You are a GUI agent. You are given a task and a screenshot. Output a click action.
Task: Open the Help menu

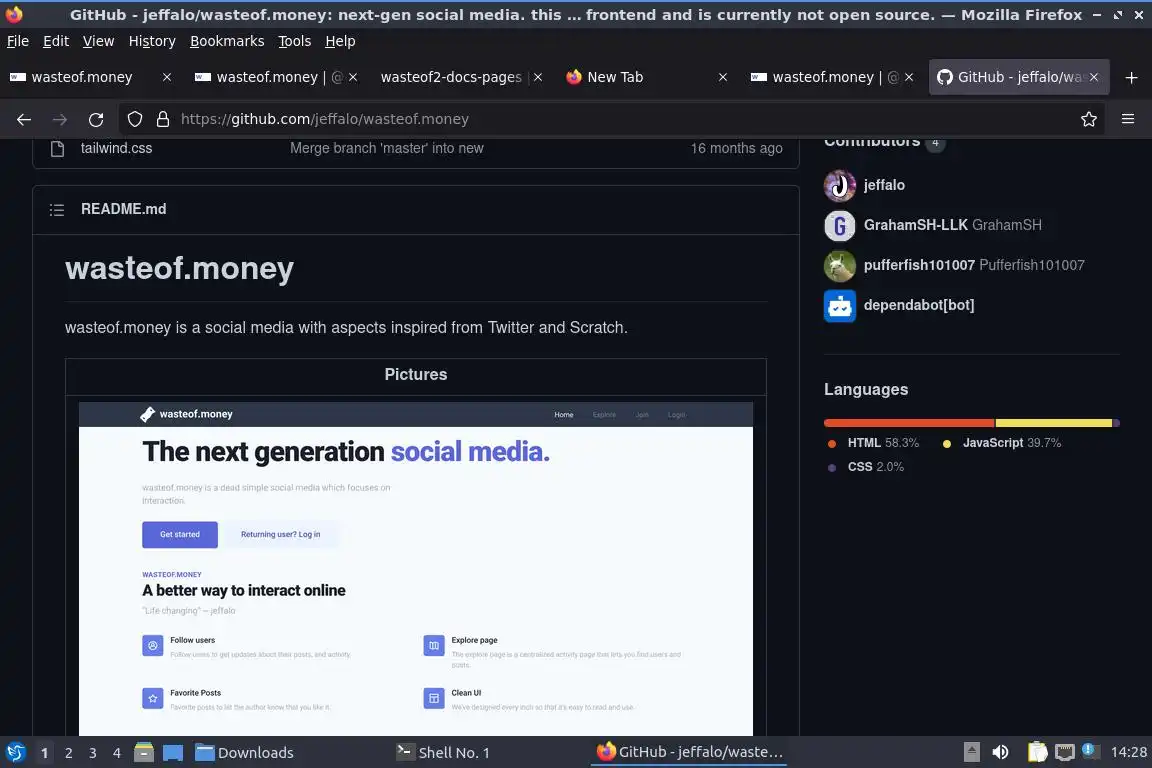[340, 41]
